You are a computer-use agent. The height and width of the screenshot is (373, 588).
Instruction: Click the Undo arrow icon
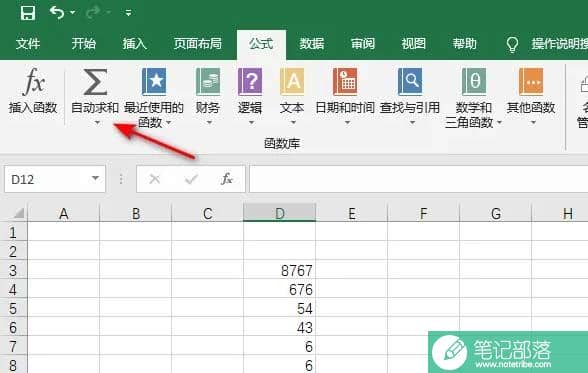[x=57, y=12]
